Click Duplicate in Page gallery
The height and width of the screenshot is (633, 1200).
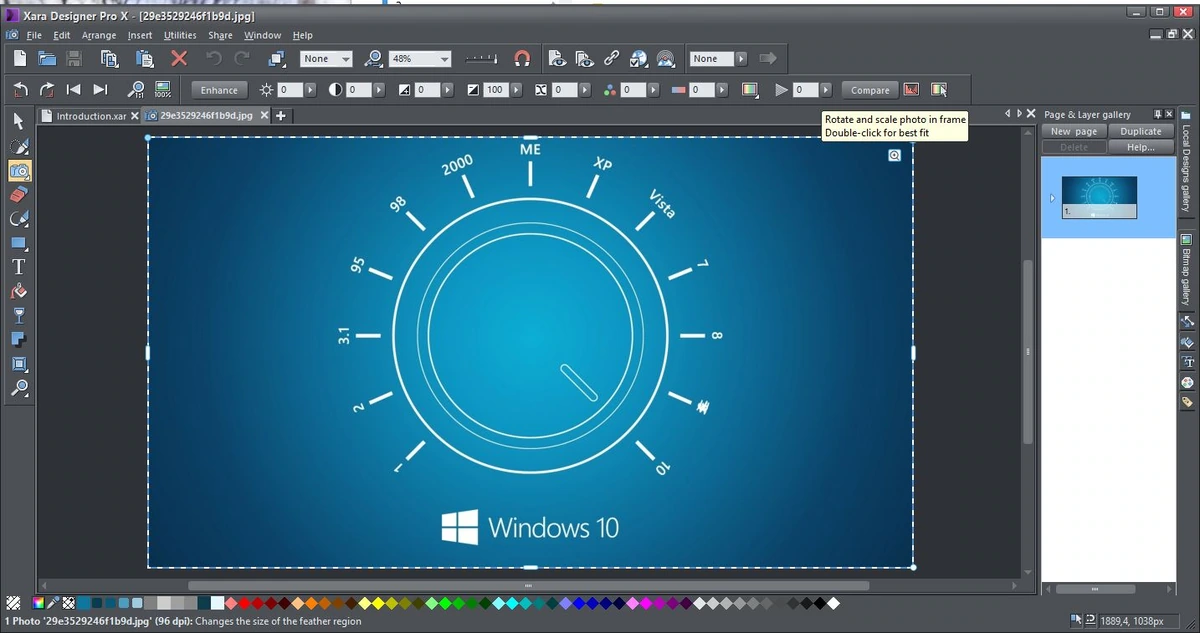[1141, 131]
